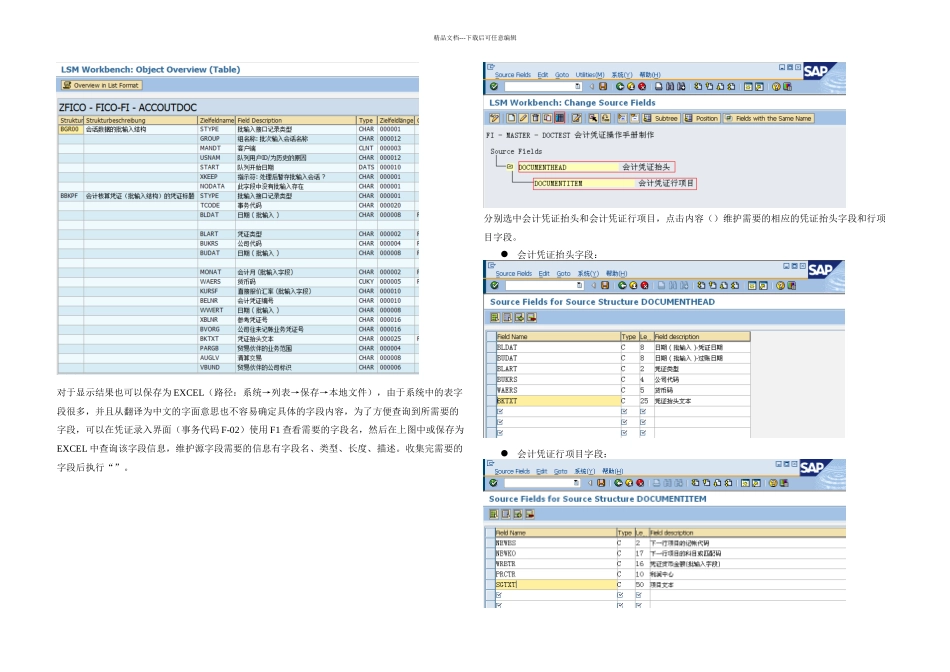The height and width of the screenshot is (672, 950).
Task: Click first empty Field Name cell below BKTXT
Action: 557,411
